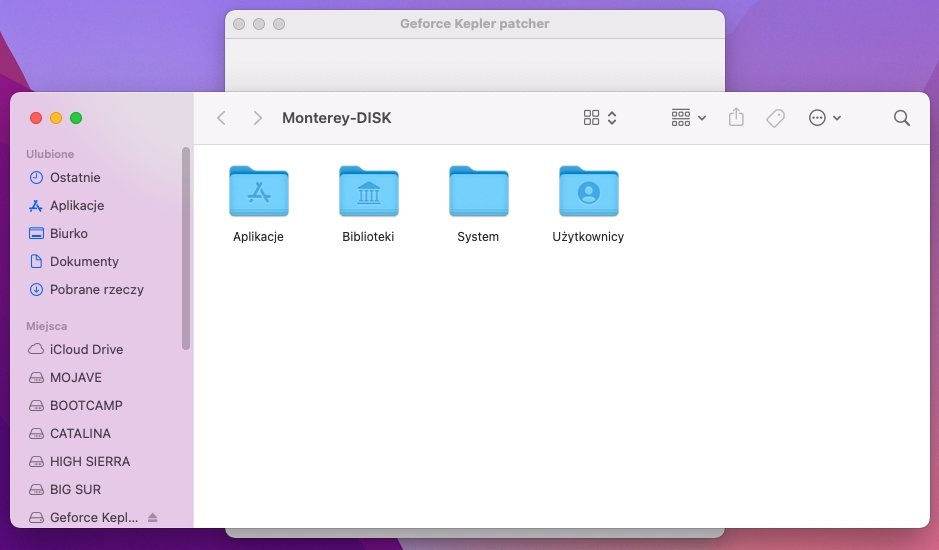
Task: Click the Tags toolbar icon
Action: [x=776, y=118]
